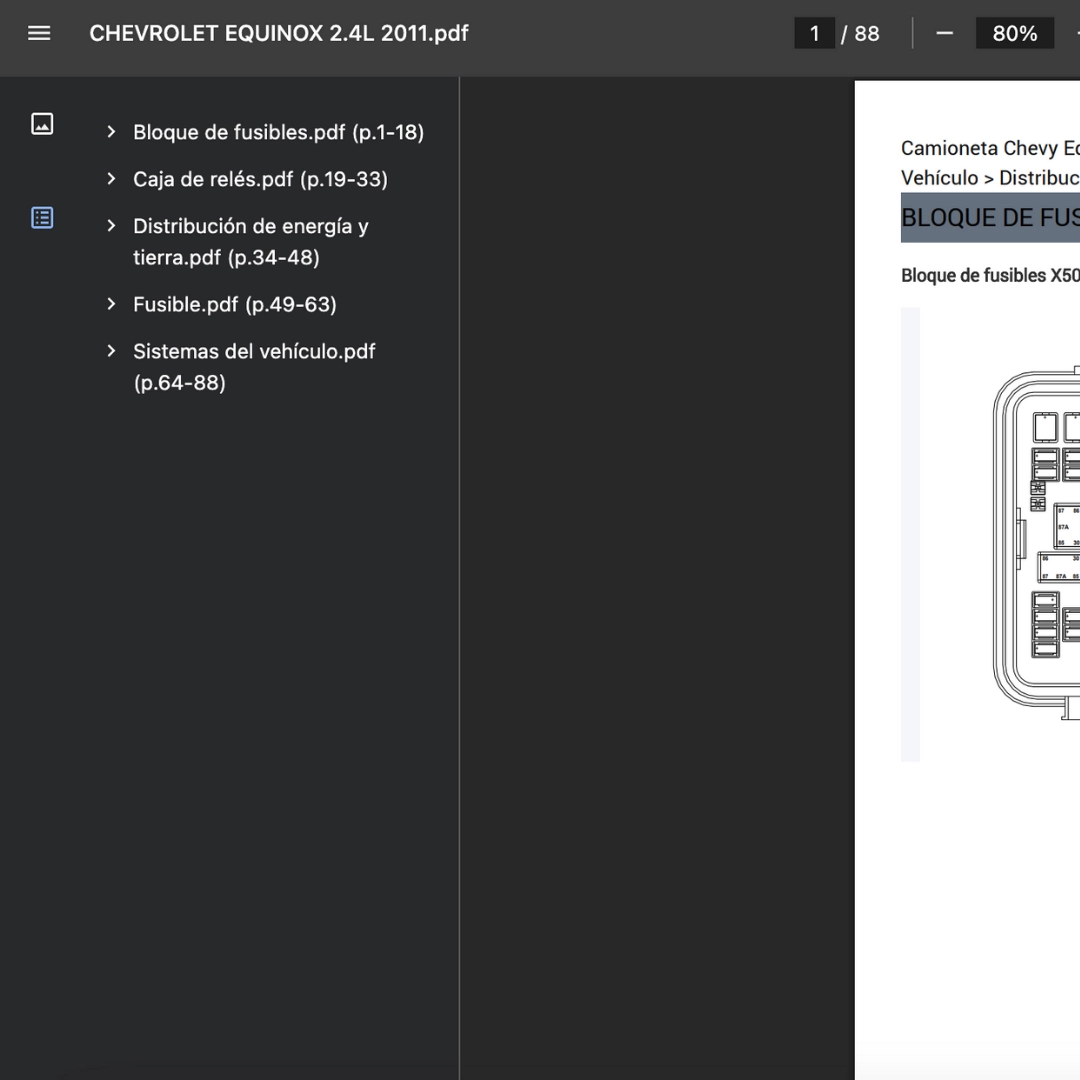Click the CHEVROLET EQUINOX 2.4L 2011.pdf title
This screenshot has height=1080, width=1080.
coord(279,33)
